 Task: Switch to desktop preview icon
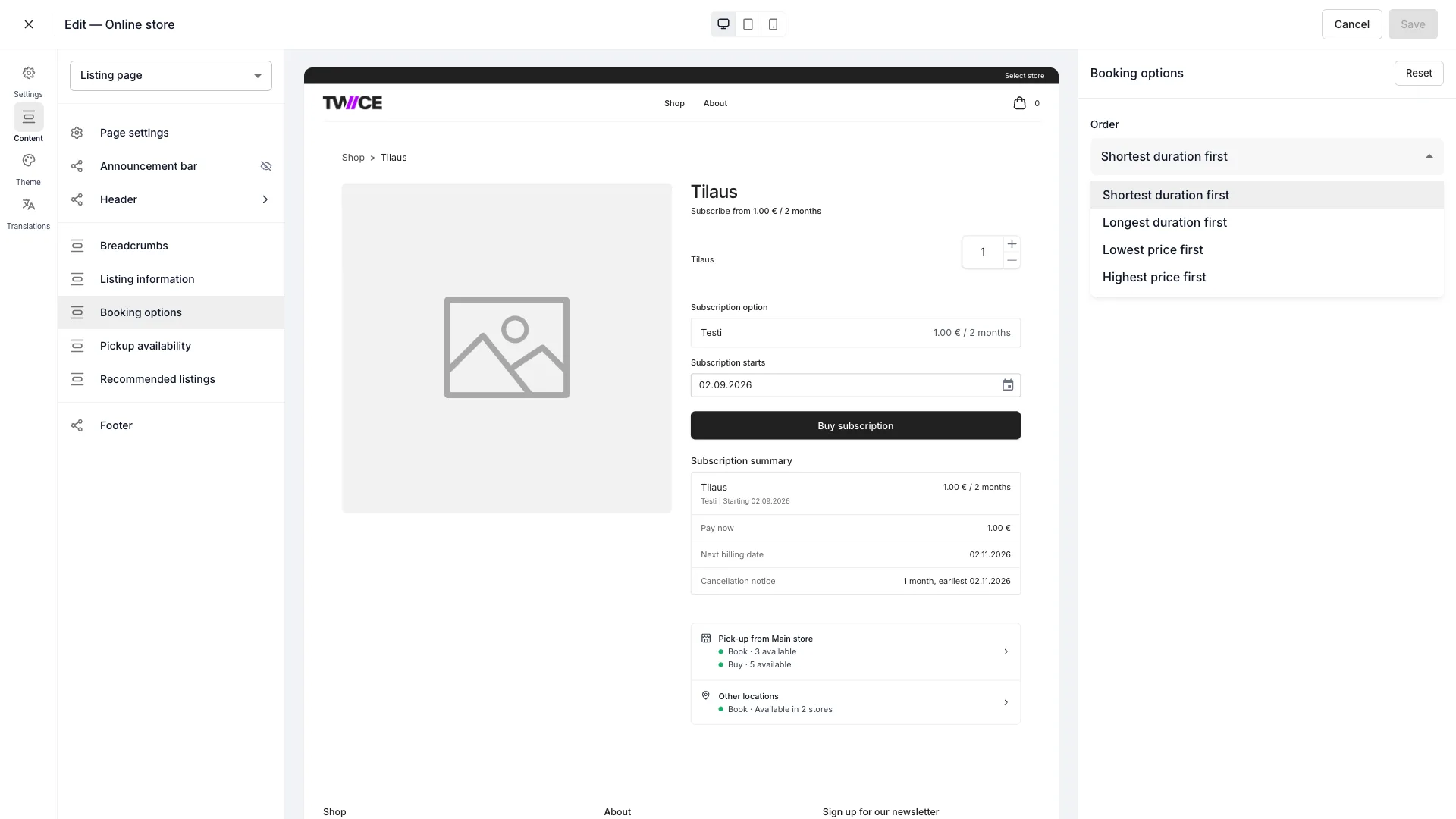click(x=723, y=24)
